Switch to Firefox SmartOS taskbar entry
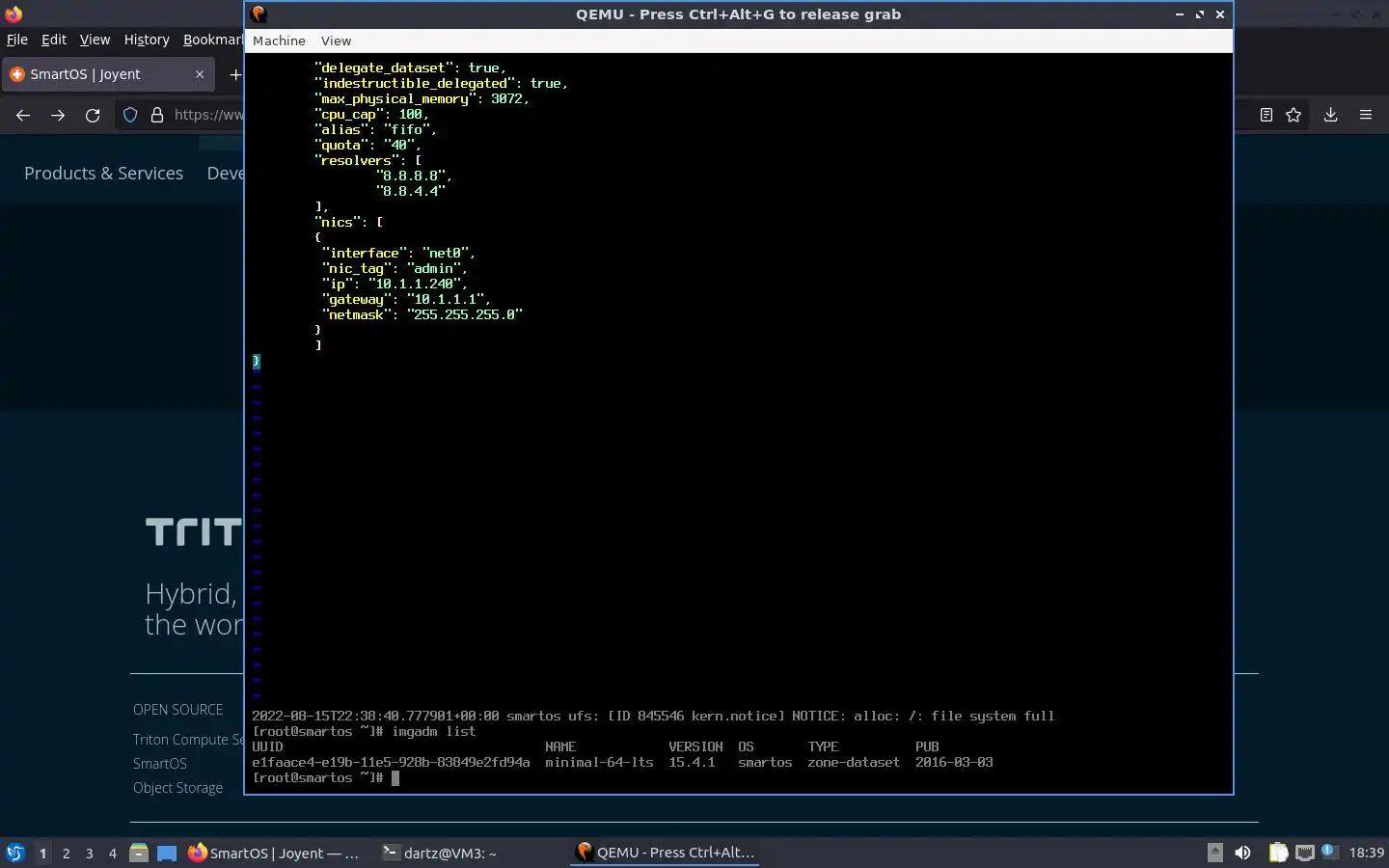 (x=274, y=853)
